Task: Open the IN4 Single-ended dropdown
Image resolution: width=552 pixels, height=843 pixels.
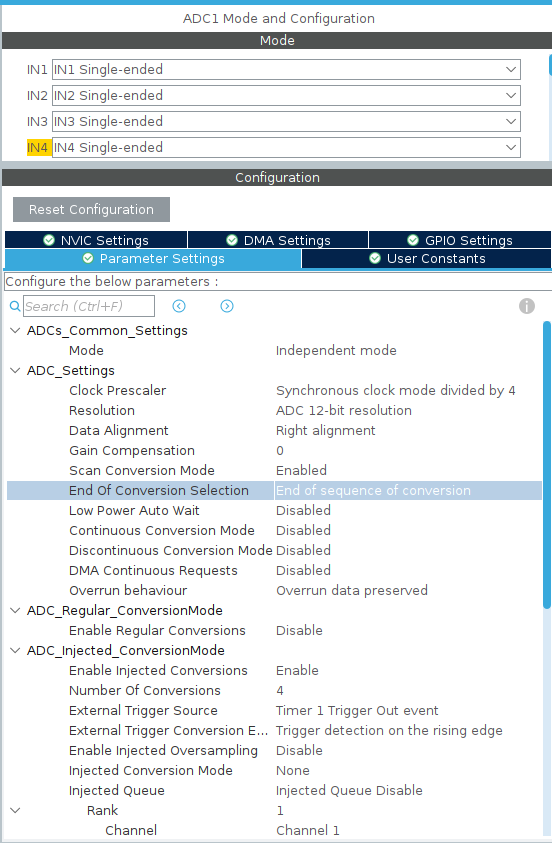Action: click(286, 147)
